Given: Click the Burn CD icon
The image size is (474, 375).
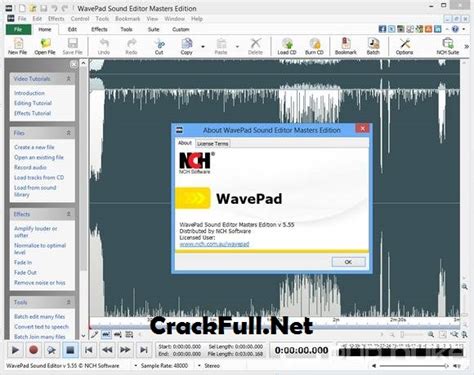Looking at the screenshot, I should pyautogui.click(x=314, y=46).
